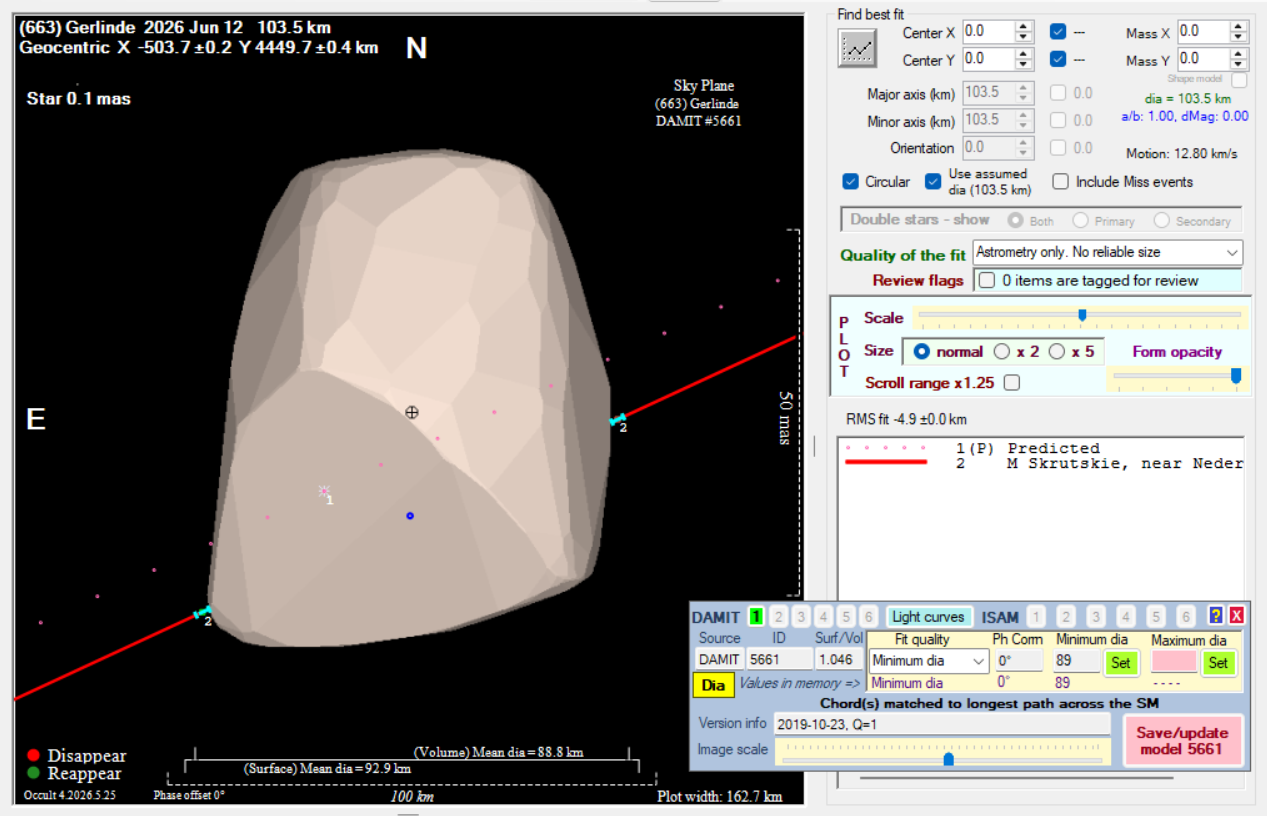The width and height of the screenshot is (1267, 816).
Task: Decrease the Center X value
Action: click(1024, 37)
